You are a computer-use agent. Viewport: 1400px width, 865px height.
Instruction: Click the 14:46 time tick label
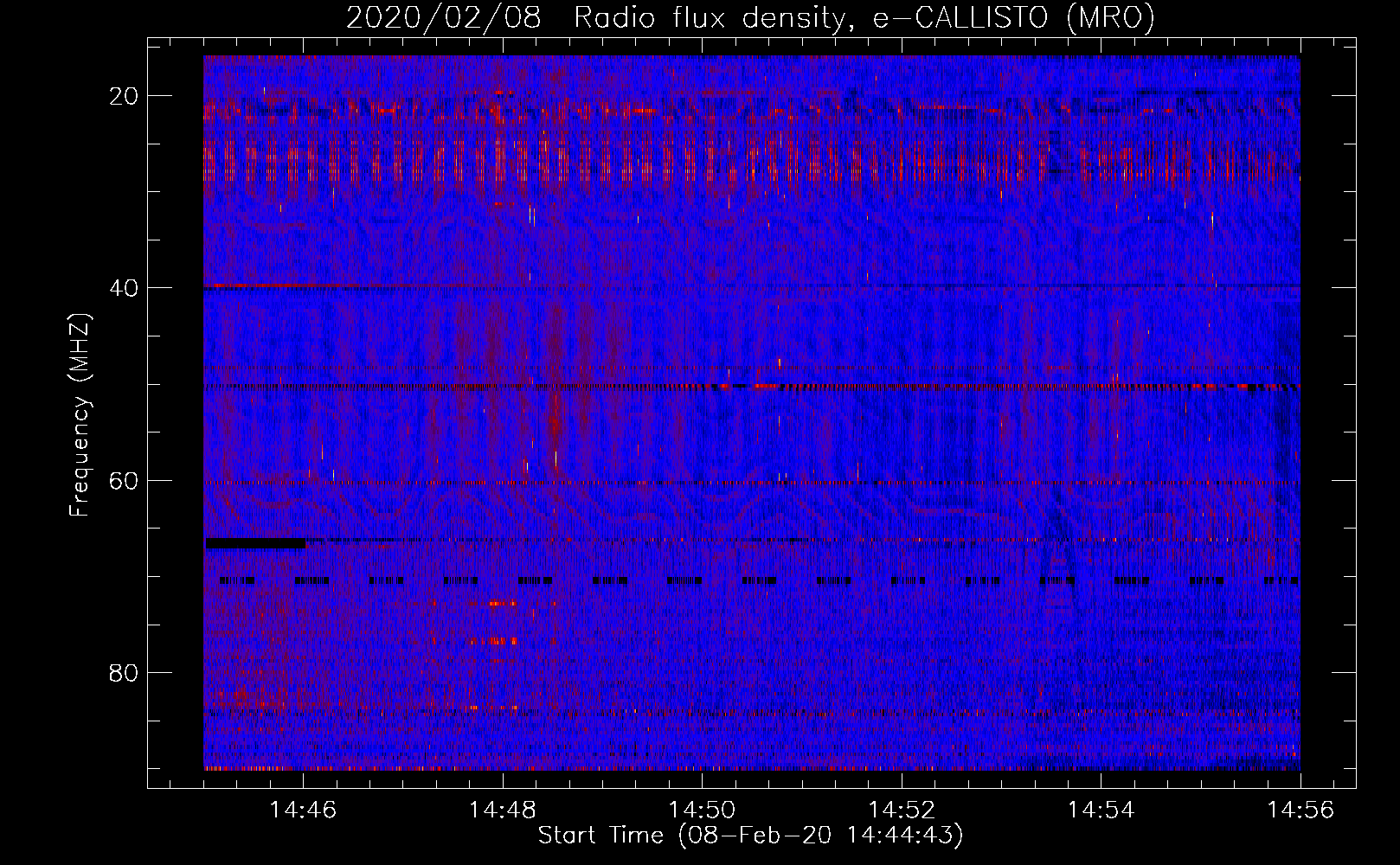pos(303,810)
